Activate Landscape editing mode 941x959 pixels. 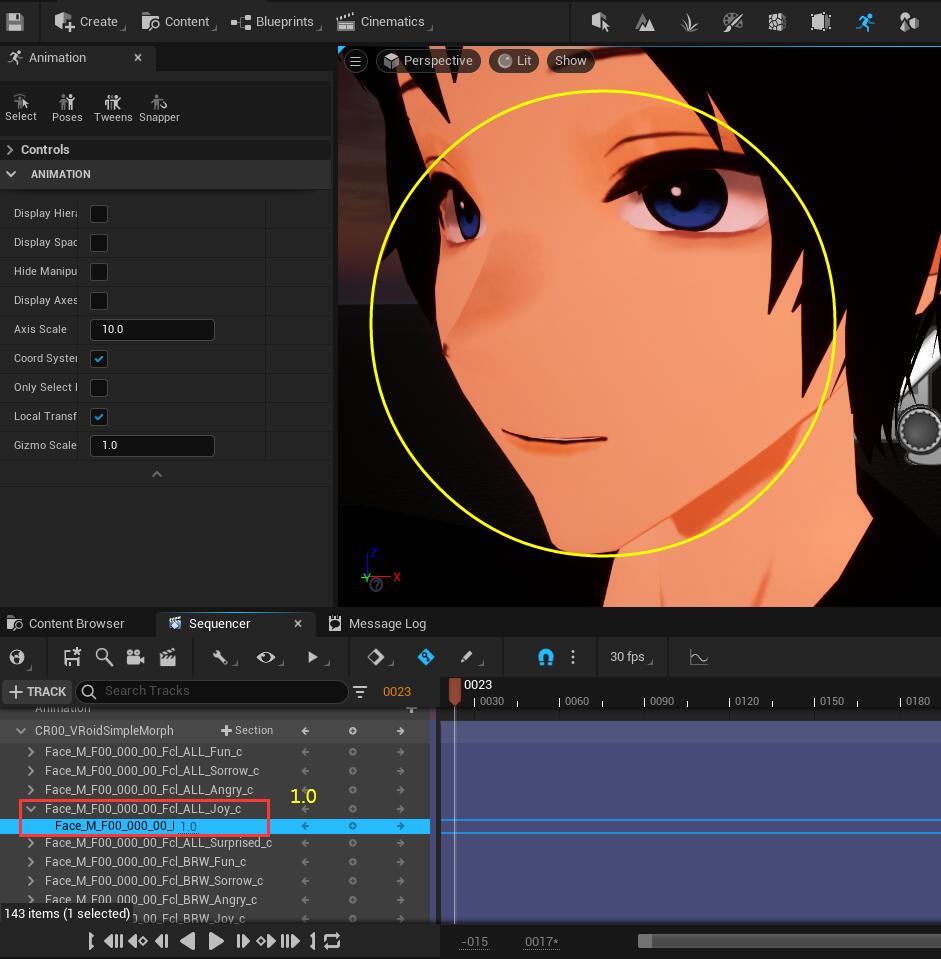point(645,22)
